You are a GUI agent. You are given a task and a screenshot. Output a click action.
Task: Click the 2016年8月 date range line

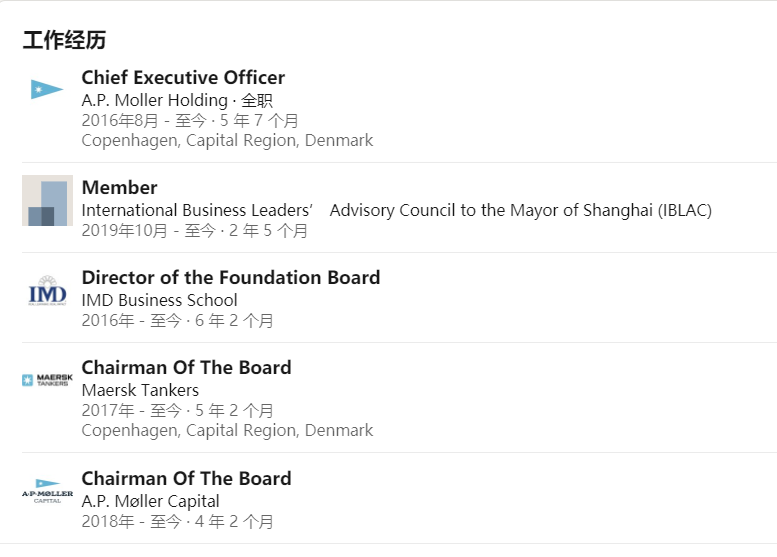[x=190, y=120]
